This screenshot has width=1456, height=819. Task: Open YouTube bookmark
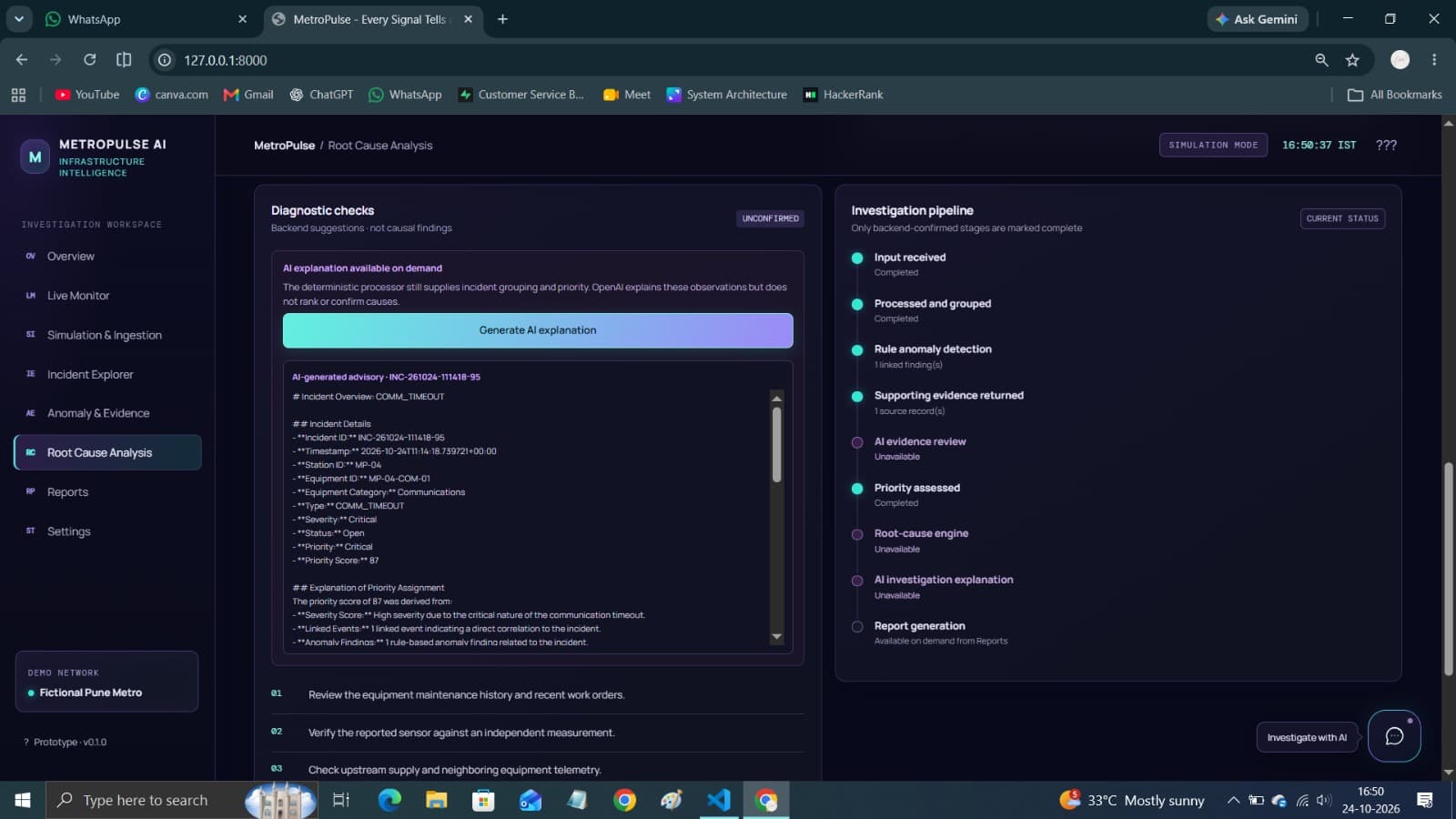[87, 95]
